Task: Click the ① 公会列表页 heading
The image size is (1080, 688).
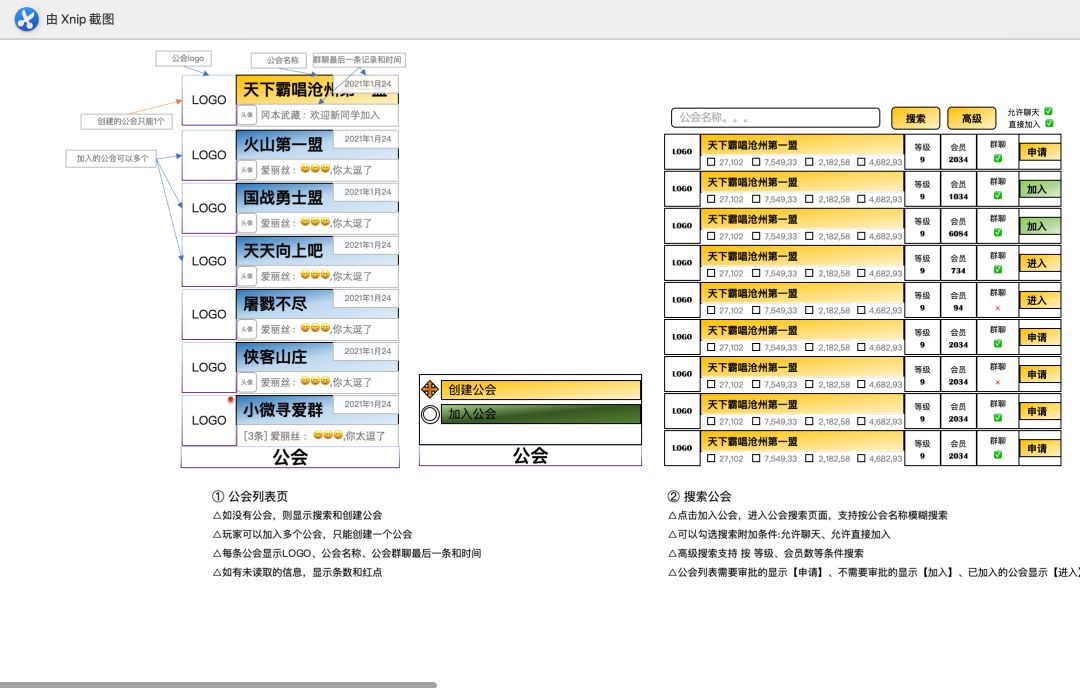Action: click(x=250, y=496)
